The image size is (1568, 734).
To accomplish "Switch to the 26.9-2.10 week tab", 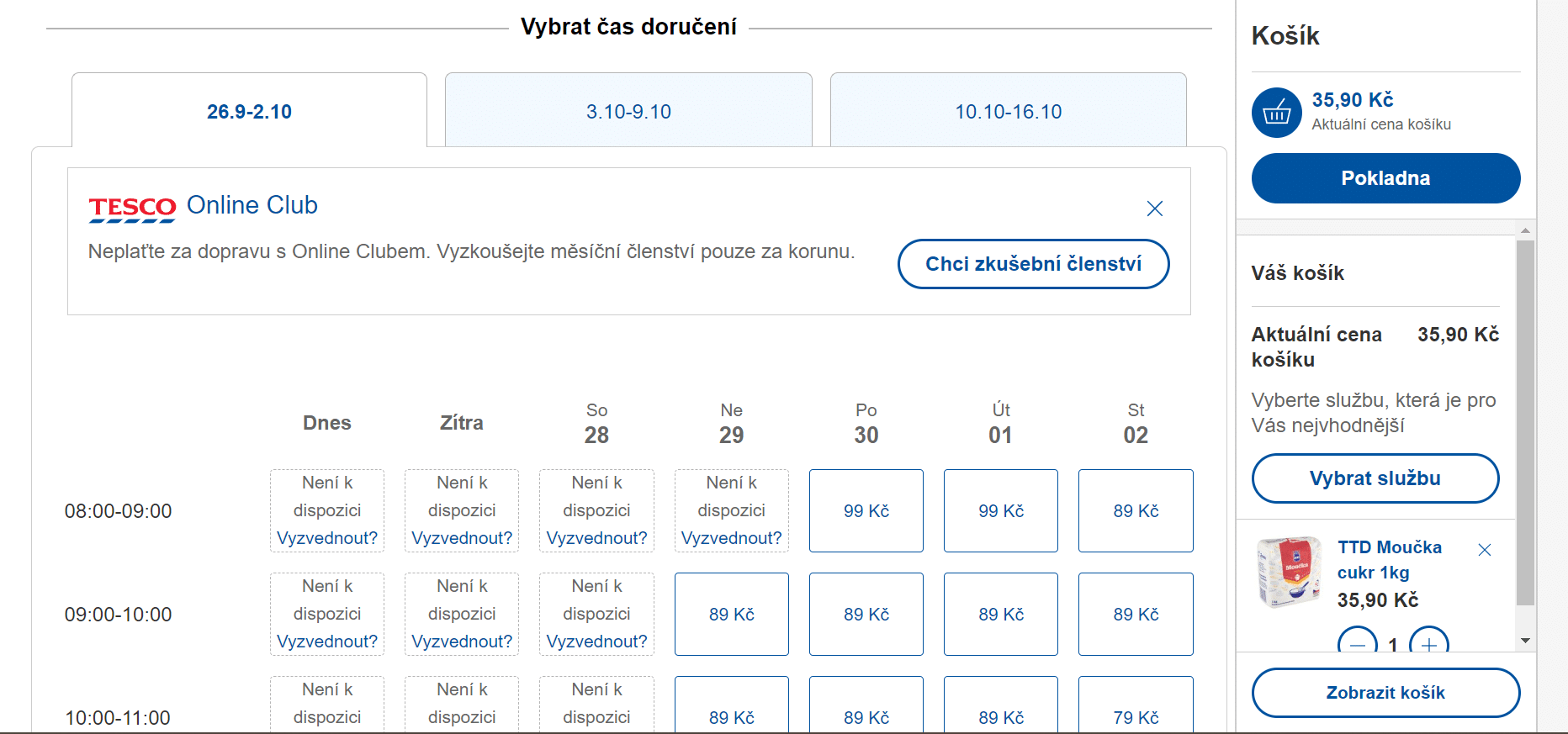I will pos(249,111).
